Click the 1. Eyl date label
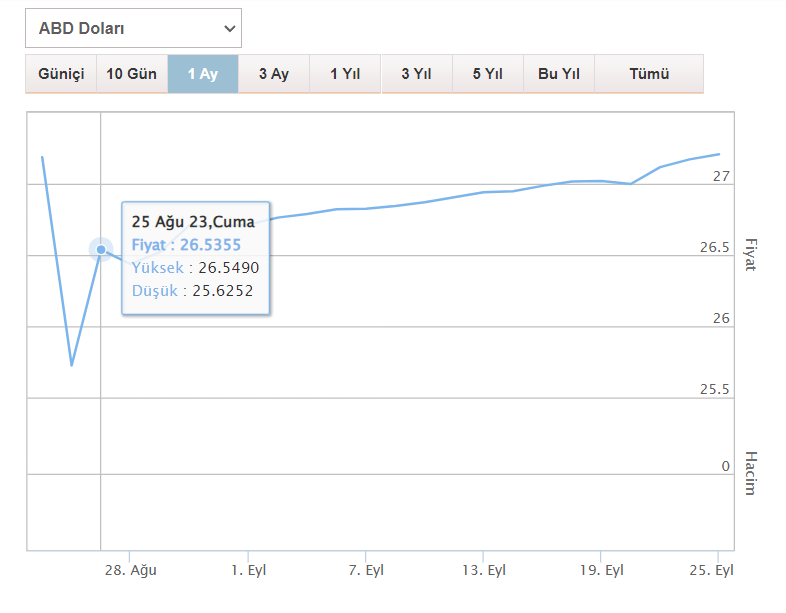This screenshot has height=613, width=786. point(248,570)
